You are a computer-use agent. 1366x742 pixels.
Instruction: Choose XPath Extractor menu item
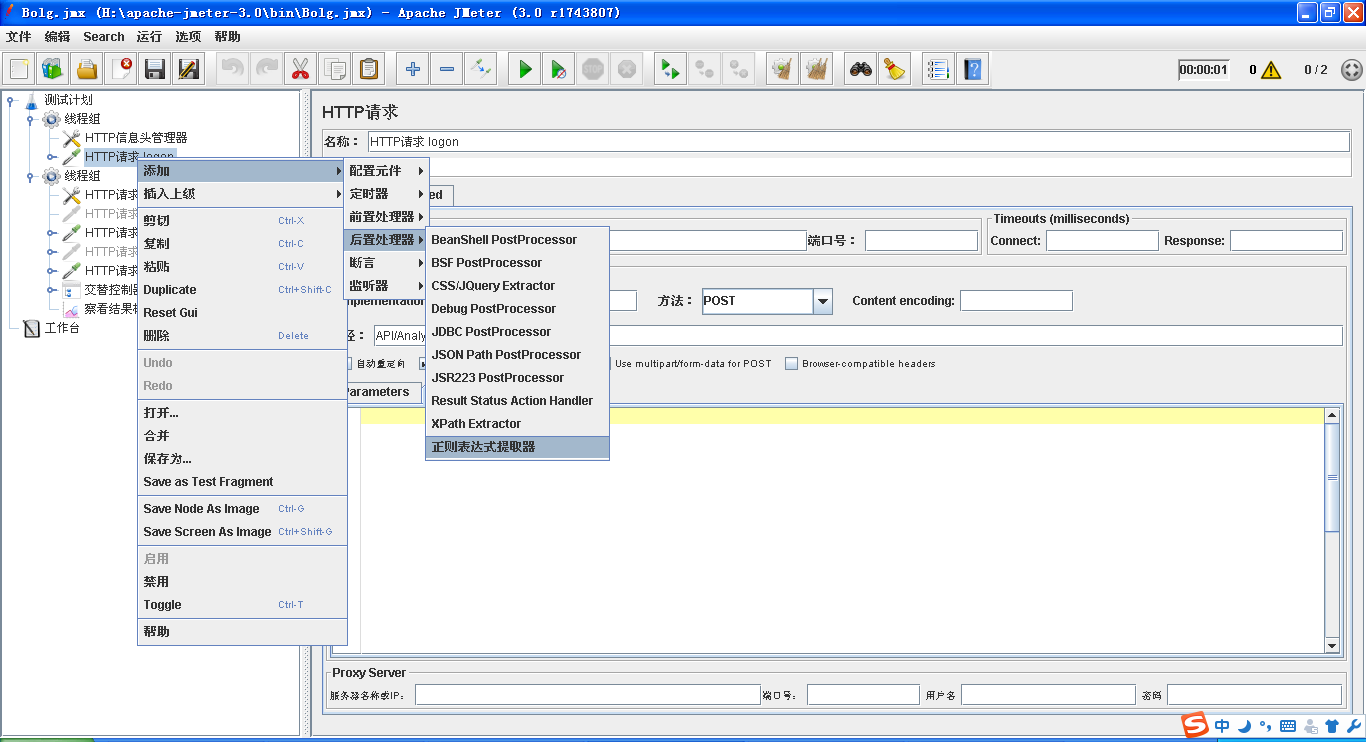pyautogui.click(x=517, y=424)
